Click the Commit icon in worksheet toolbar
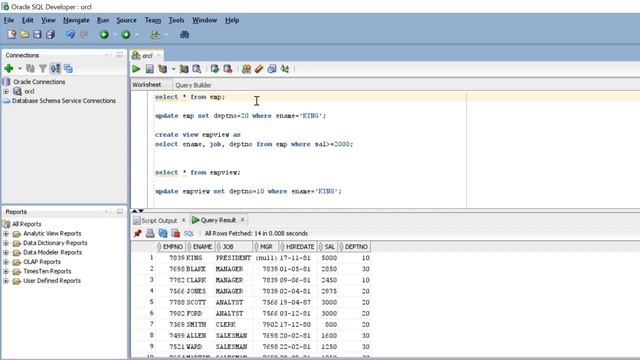 coord(215,69)
